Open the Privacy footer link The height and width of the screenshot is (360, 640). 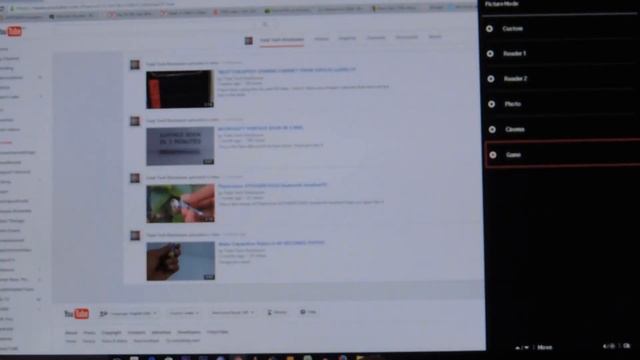(89, 341)
